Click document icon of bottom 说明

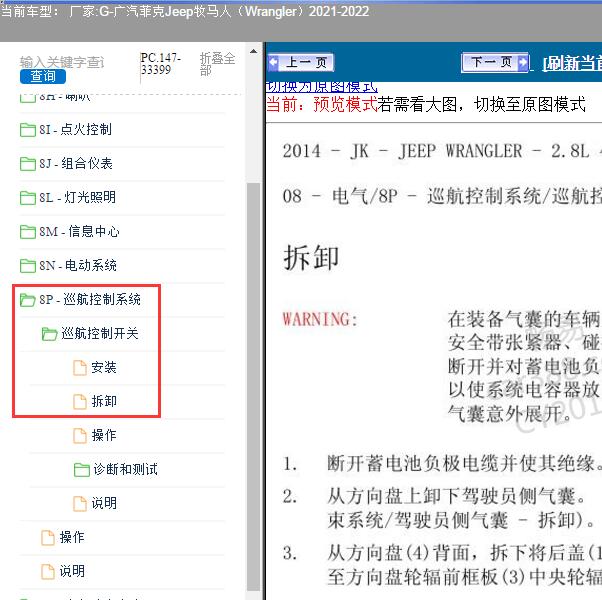(x=48, y=571)
